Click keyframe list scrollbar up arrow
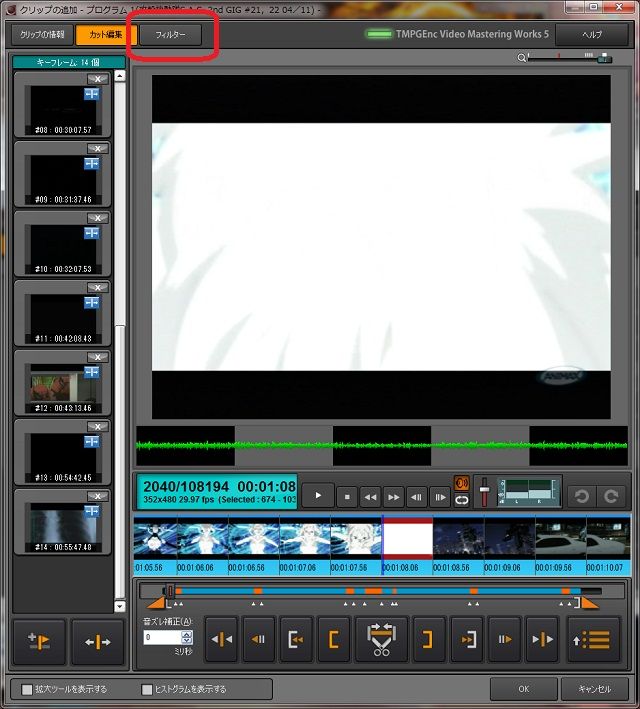Screen dimensions: 640x709 120,76
